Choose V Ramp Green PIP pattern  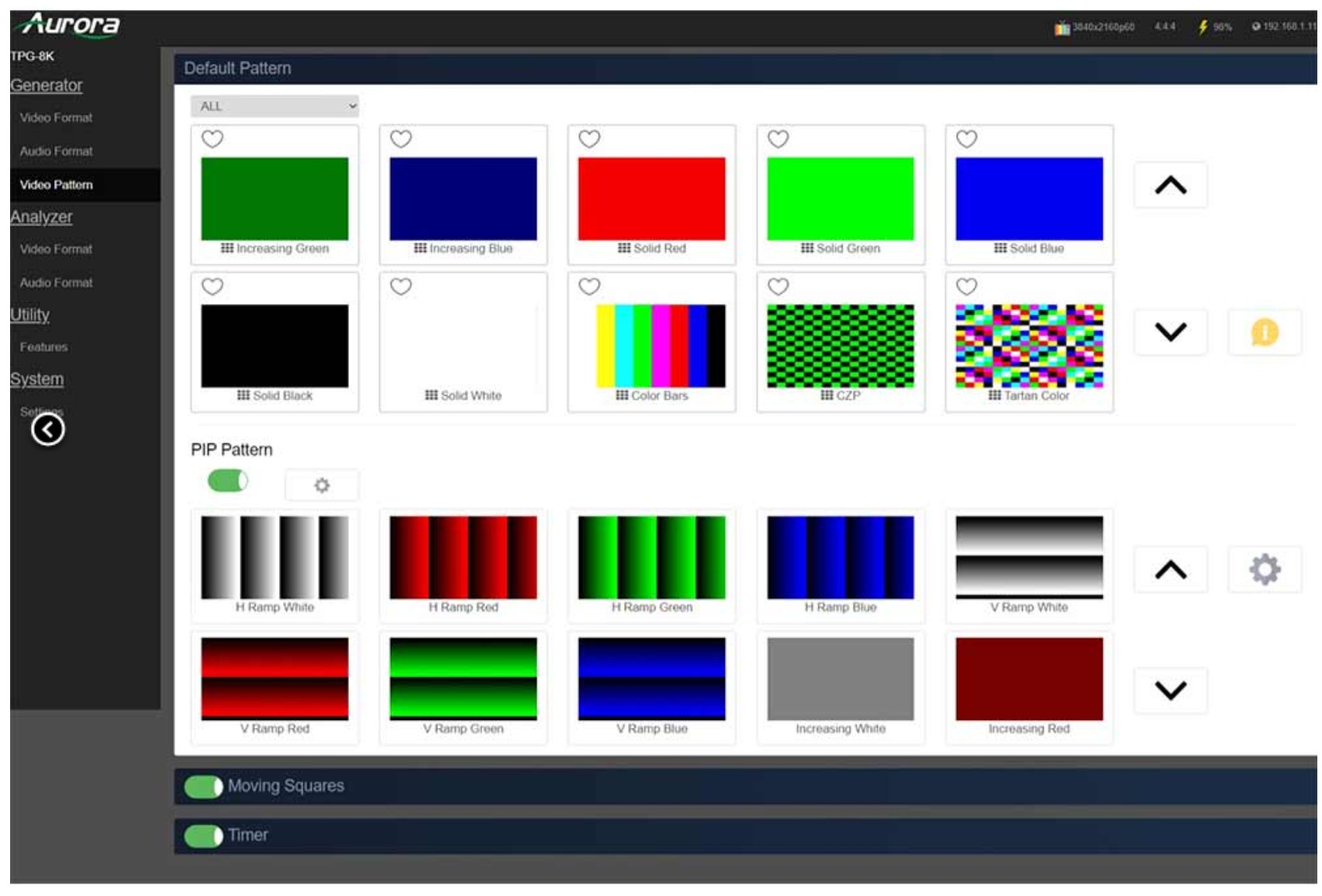(463, 679)
